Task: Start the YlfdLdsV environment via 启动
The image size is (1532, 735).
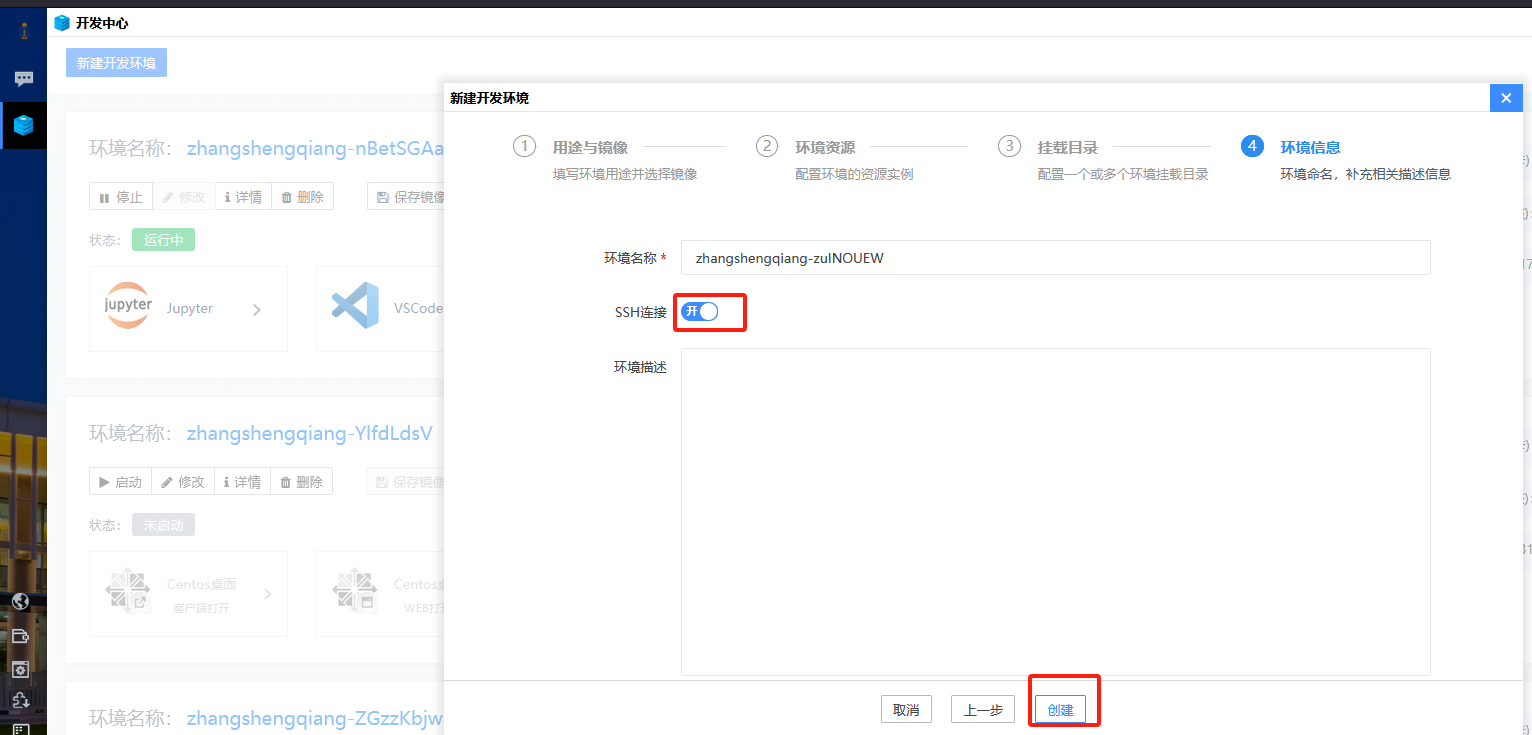Action: coord(120,482)
